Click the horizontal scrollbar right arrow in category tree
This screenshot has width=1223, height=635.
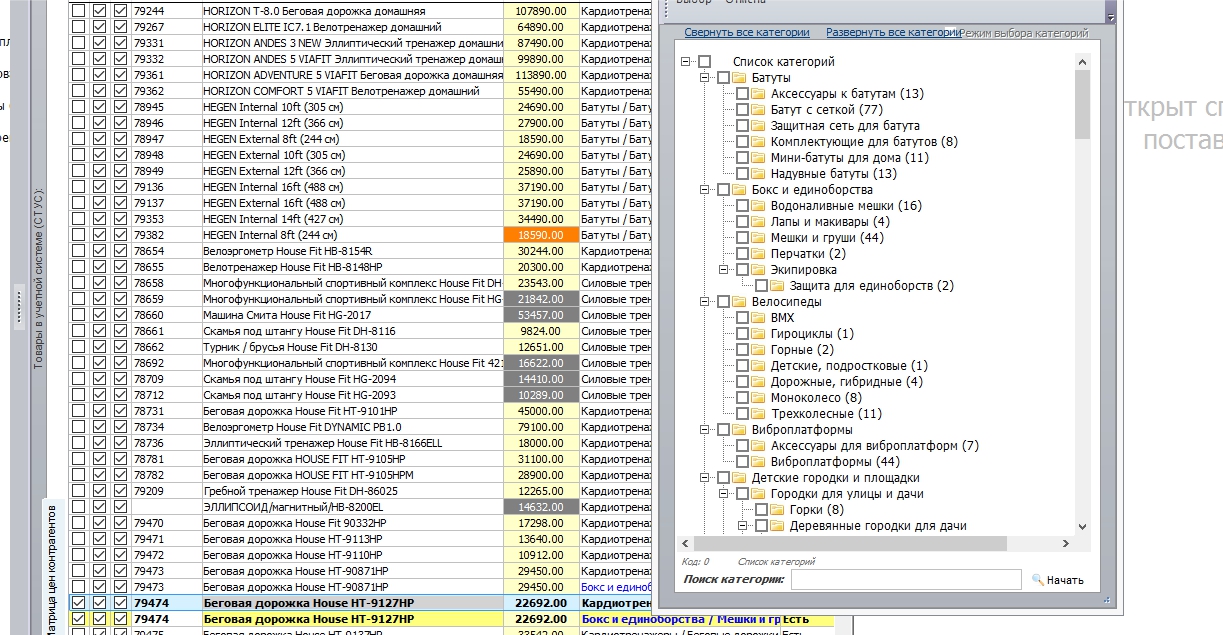tap(1066, 543)
